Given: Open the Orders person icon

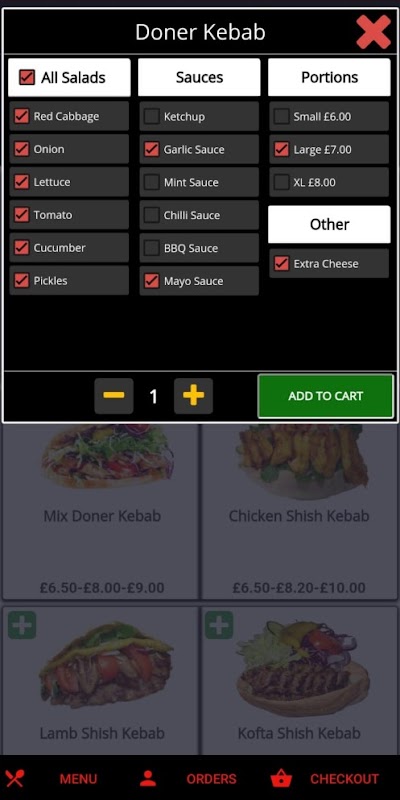Looking at the screenshot, I should pyautogui.click(x=148, y=779).
